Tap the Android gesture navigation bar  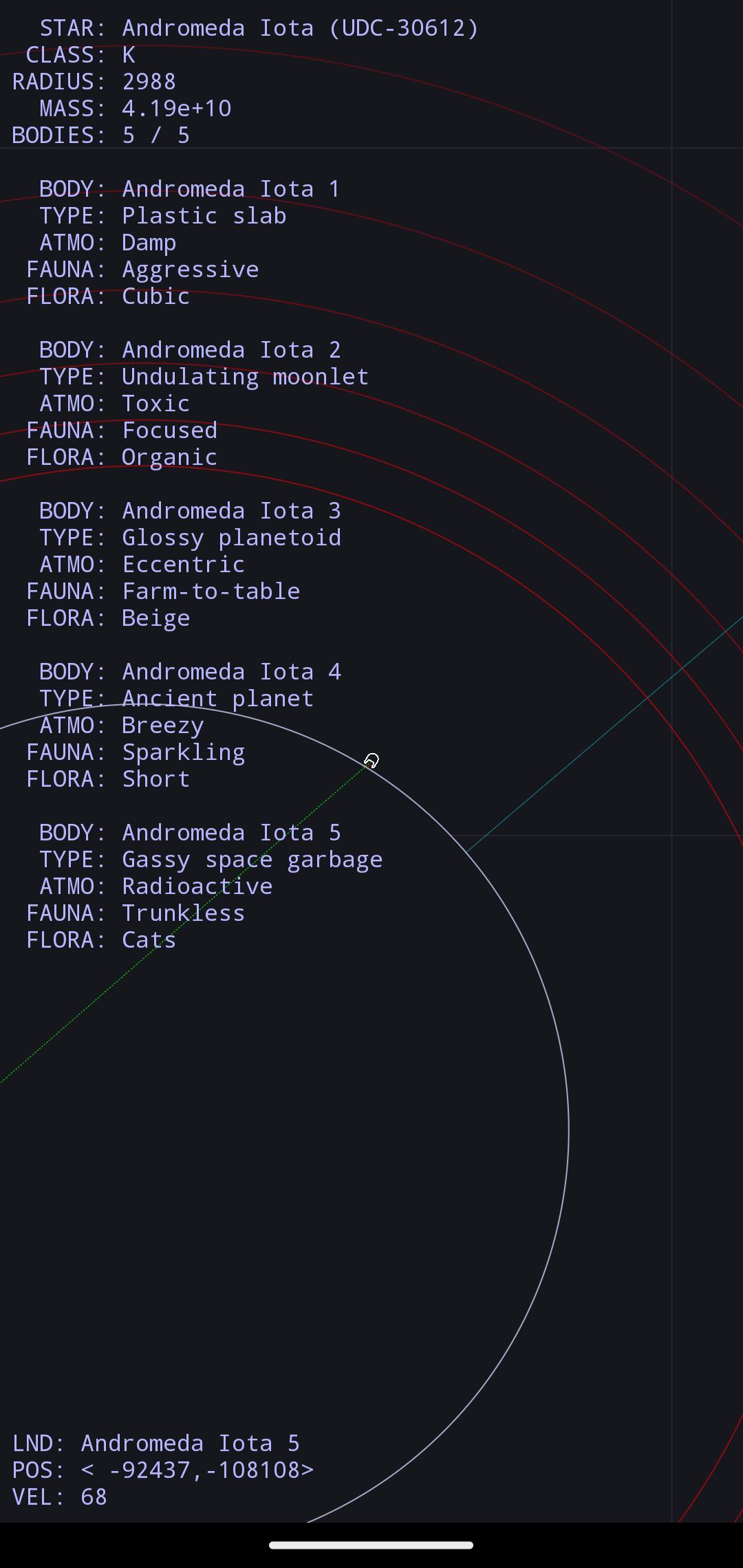[371, 1545]
